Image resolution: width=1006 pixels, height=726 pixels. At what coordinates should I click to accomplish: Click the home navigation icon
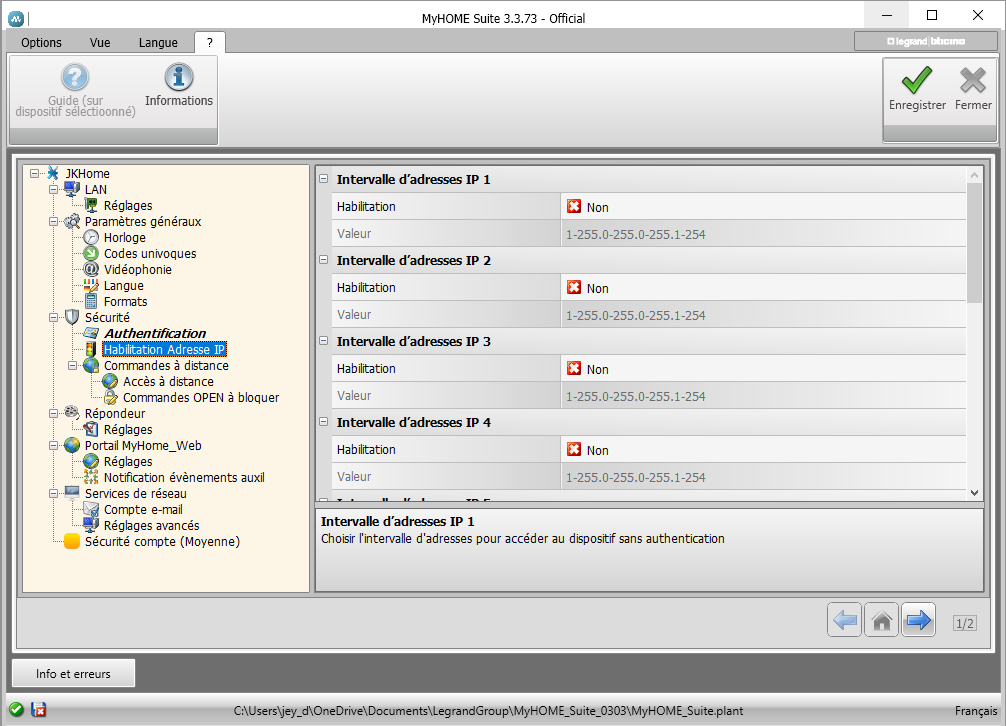tap(882, 620)
